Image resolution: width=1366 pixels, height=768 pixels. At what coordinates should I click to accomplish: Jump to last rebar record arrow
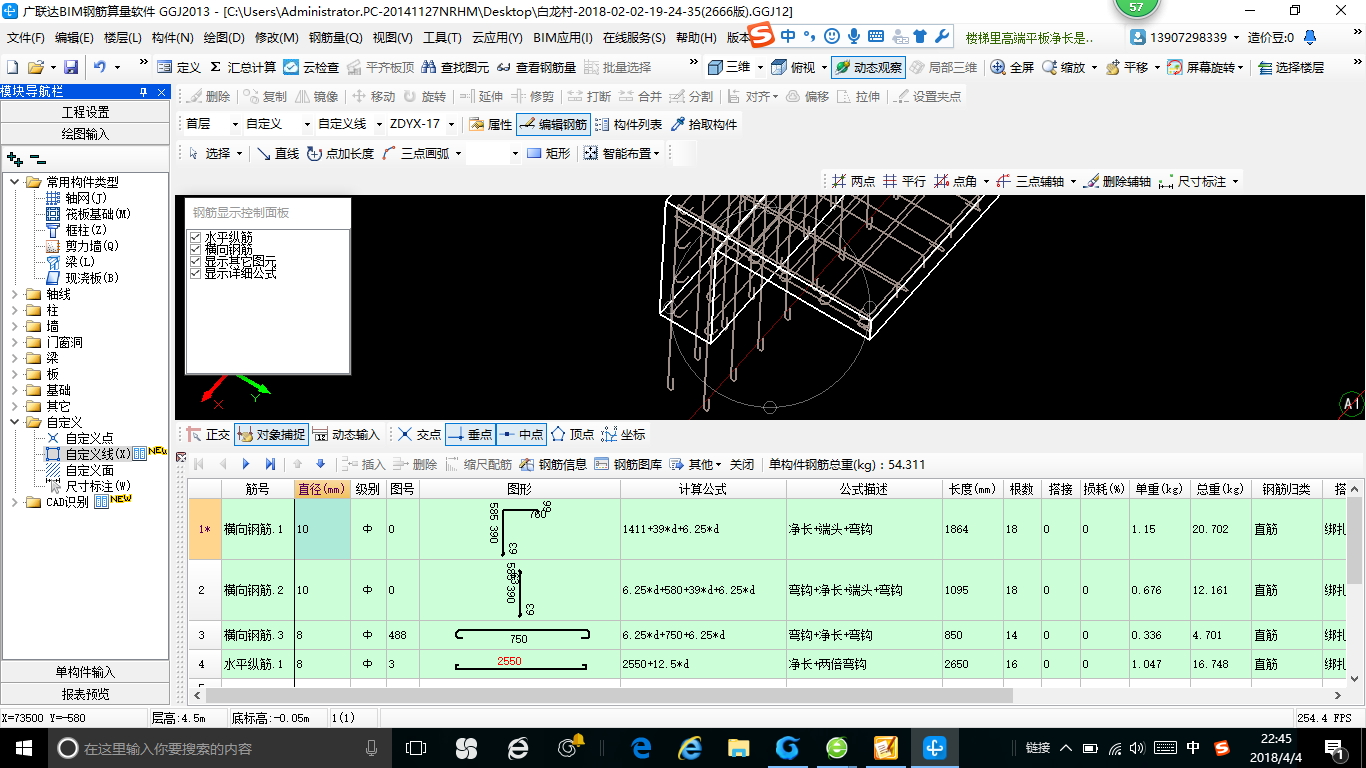(270, 464)
